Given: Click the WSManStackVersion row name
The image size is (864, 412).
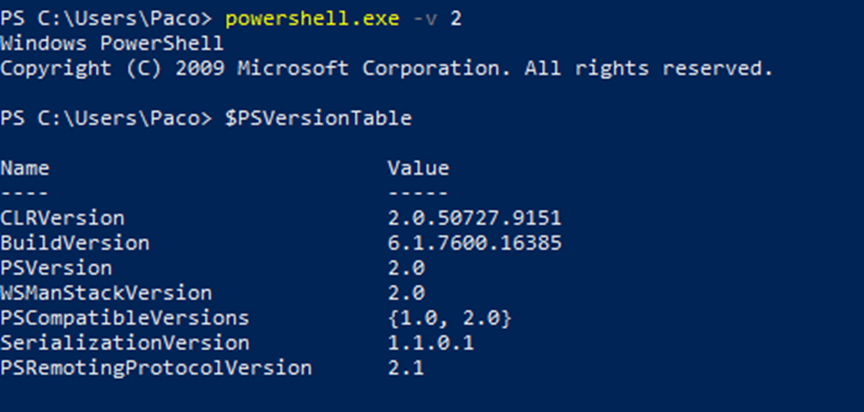Looking at the screenshot, I should point(106,293).
